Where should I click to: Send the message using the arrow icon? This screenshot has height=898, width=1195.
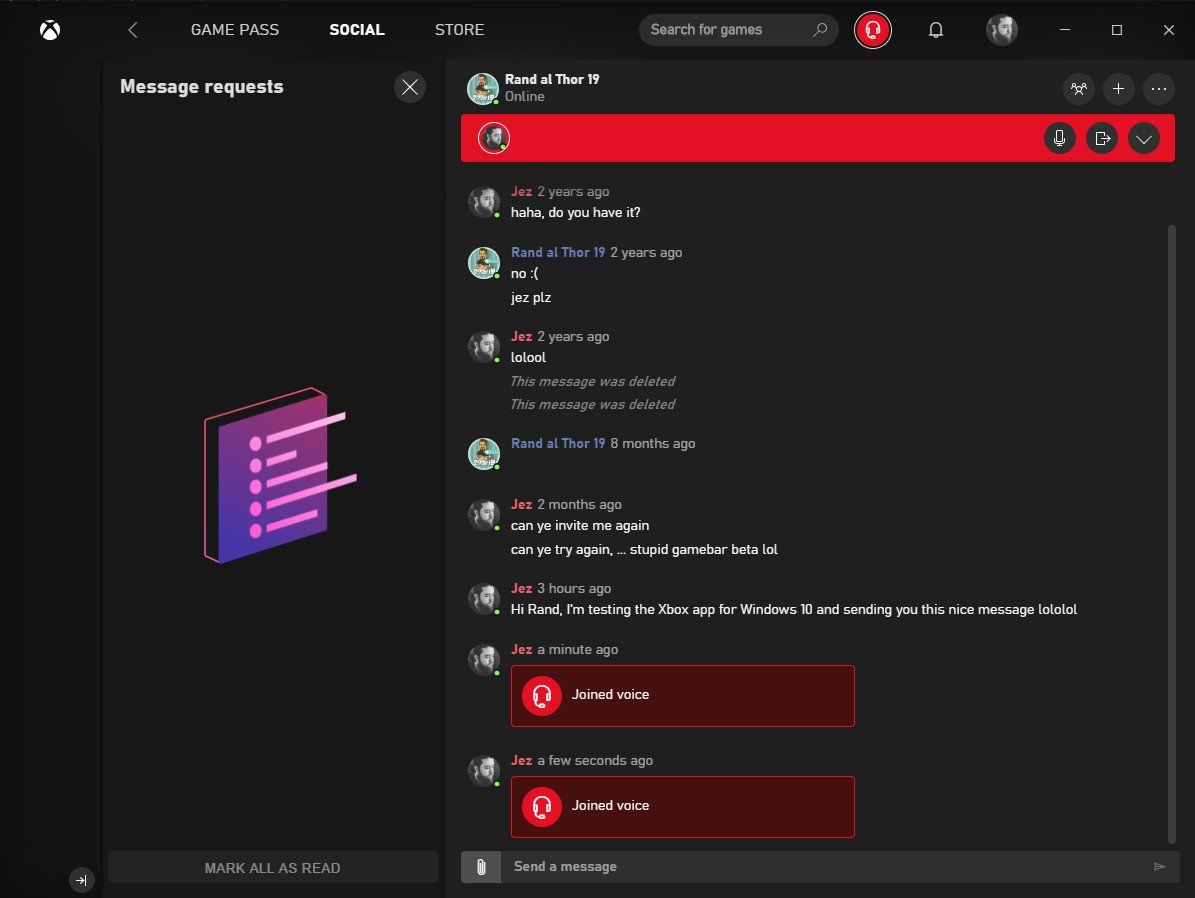pyautogui.click(x=1160, y=866)
